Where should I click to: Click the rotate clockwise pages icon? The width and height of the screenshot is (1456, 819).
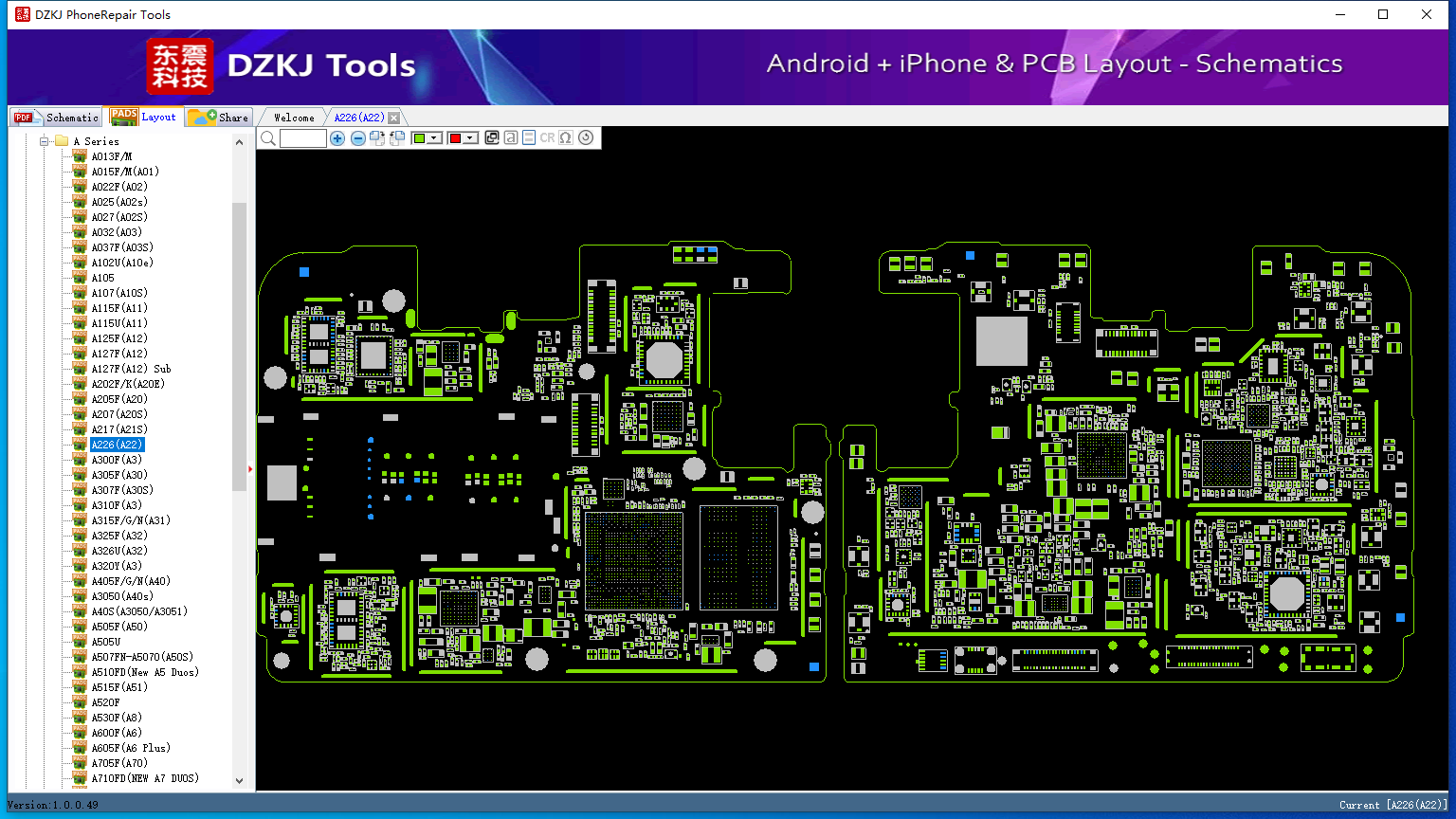(377, 138)
